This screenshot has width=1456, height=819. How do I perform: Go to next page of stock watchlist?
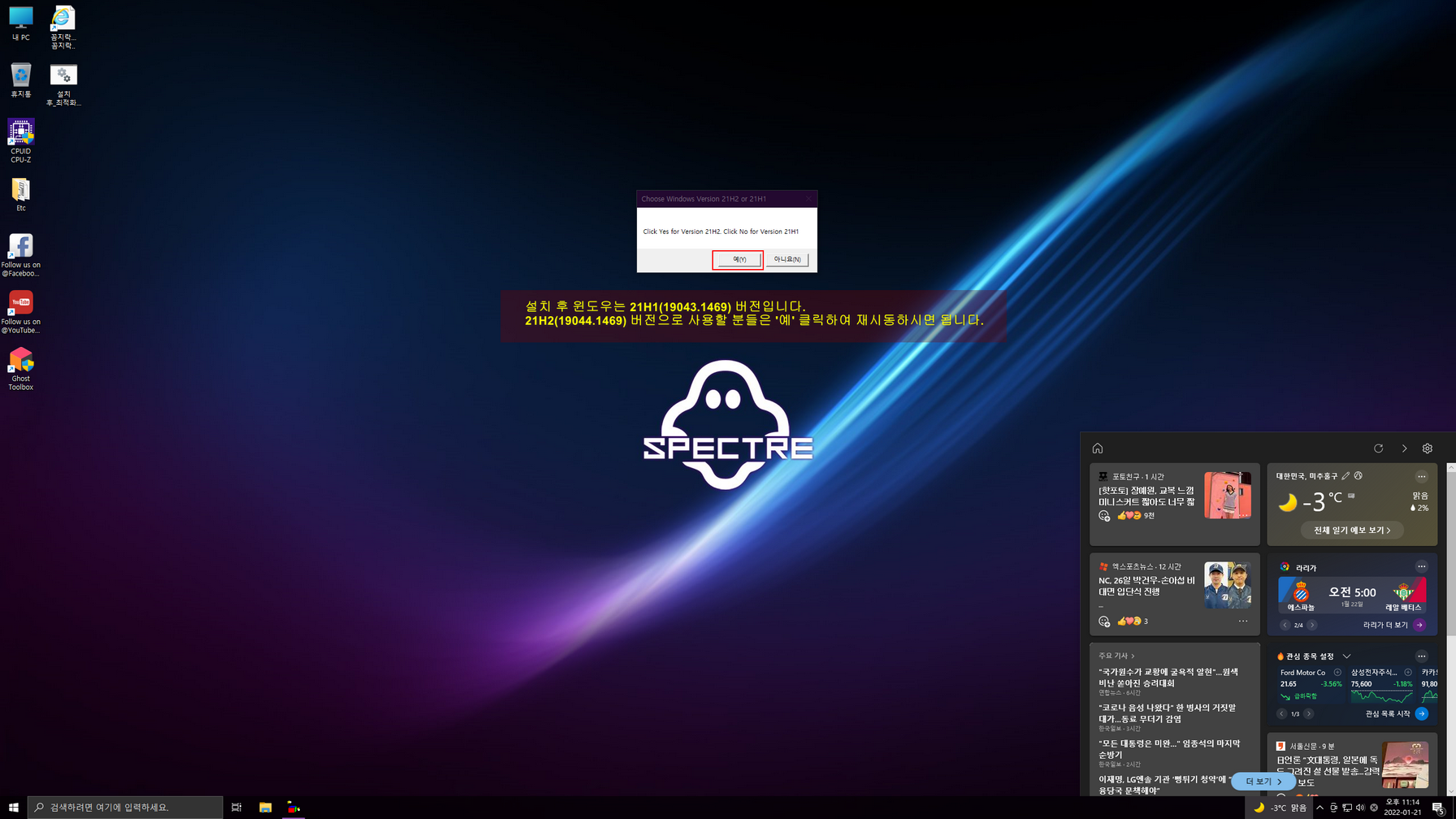[x=1309, y=714]
